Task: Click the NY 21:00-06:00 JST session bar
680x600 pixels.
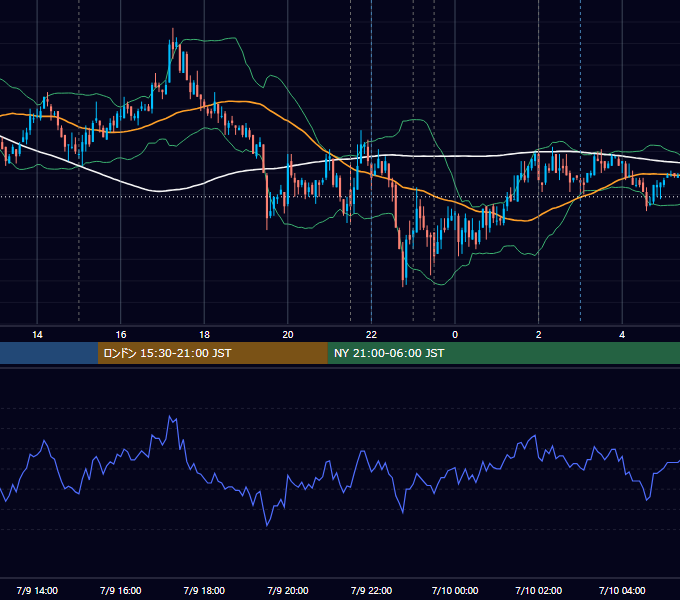Action: pos(503,353)
